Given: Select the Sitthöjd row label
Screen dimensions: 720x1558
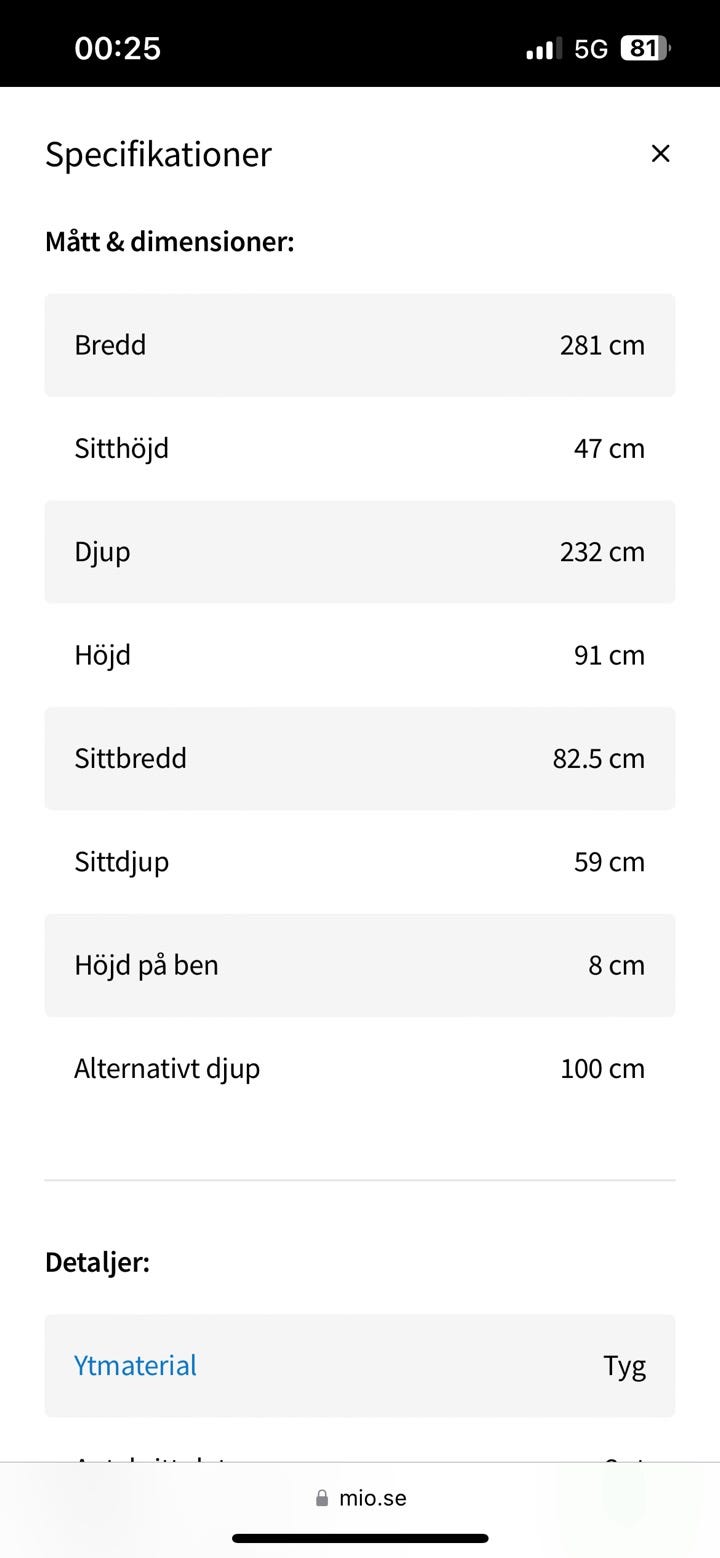Looking at the screenshot, I should tap(121, 448).
